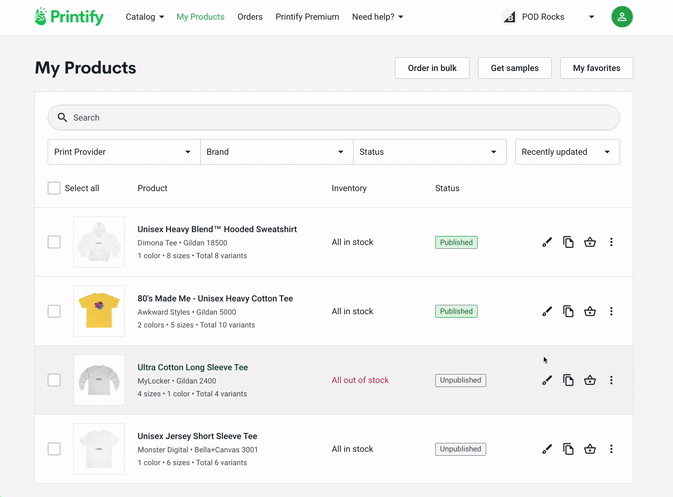
Task: Select the Hooded Sweatshirt checkbox
Action: click(54, 242)
